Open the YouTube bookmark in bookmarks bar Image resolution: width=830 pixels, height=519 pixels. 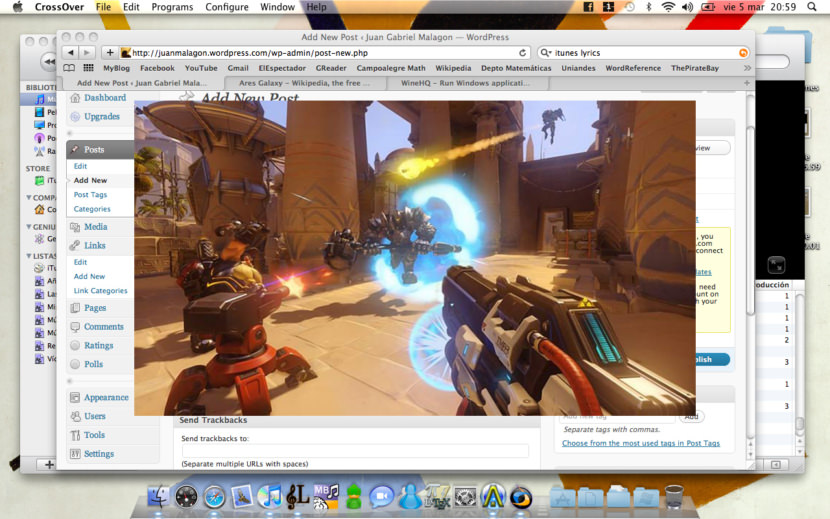tap(198, 68)
